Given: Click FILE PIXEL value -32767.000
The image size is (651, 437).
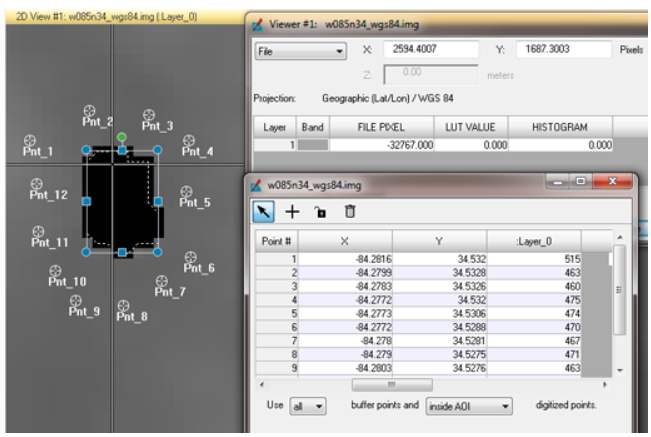Looking at the screenshot, I should coord(382,145).
